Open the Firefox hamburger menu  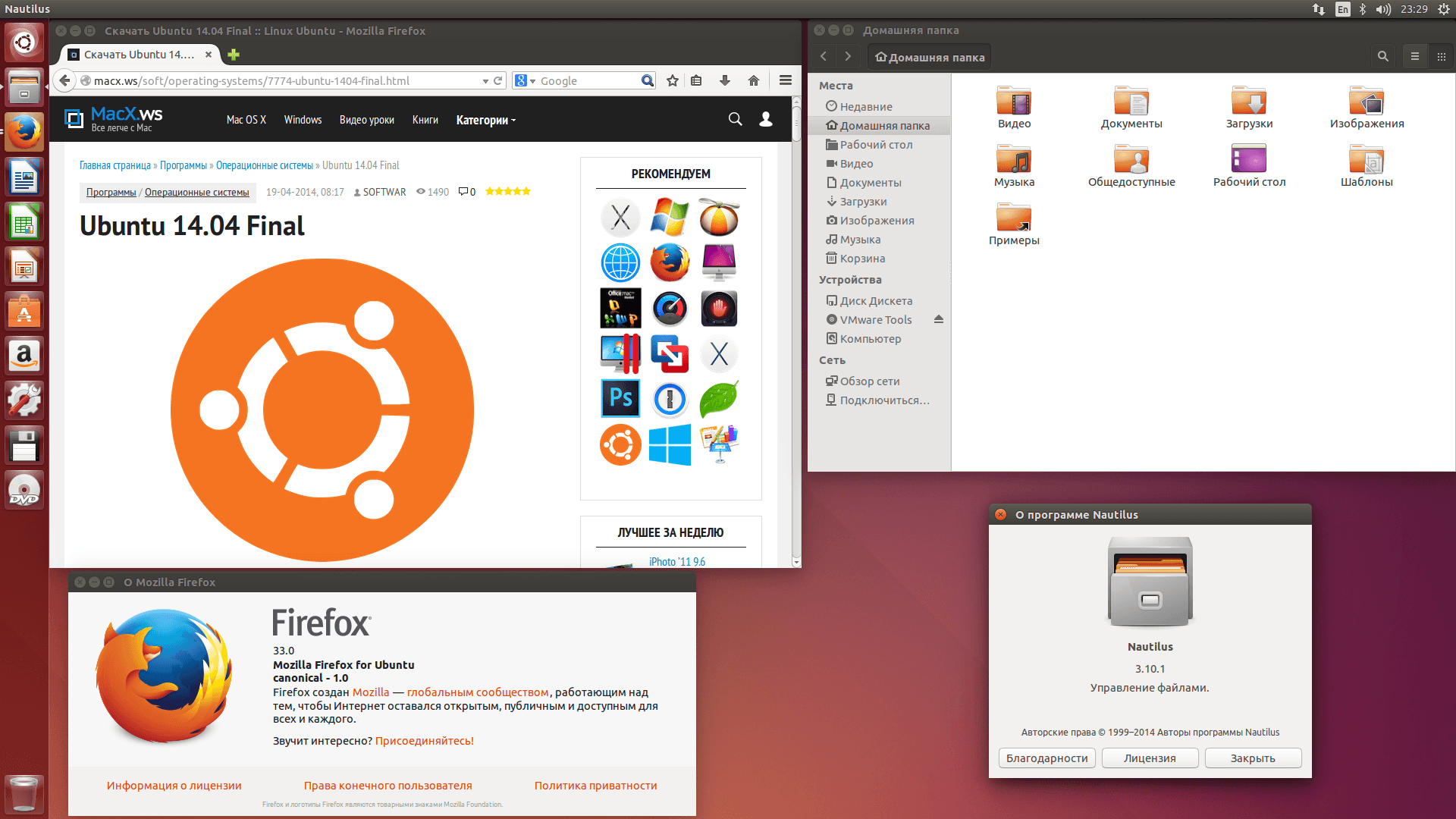pyautogui.click(x=786, y=80)
